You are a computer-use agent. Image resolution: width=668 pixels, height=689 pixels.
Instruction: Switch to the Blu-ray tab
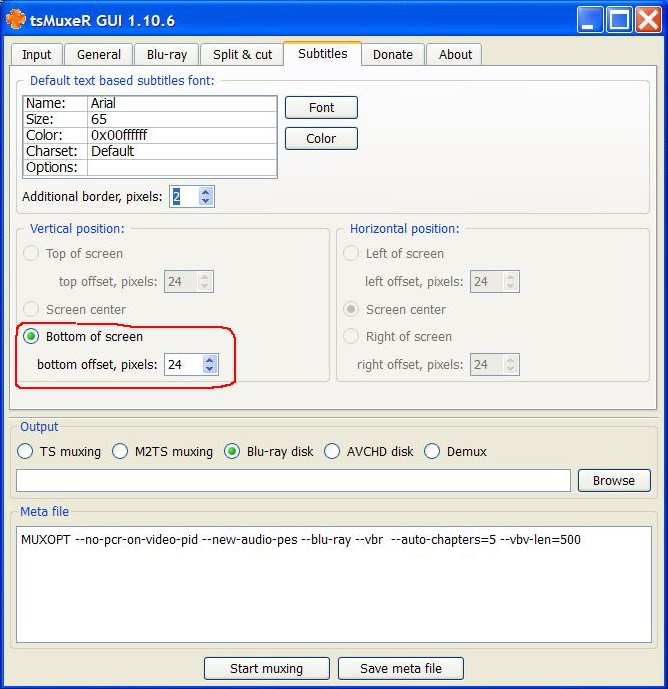pyautogui.click(x=167, y=54)
